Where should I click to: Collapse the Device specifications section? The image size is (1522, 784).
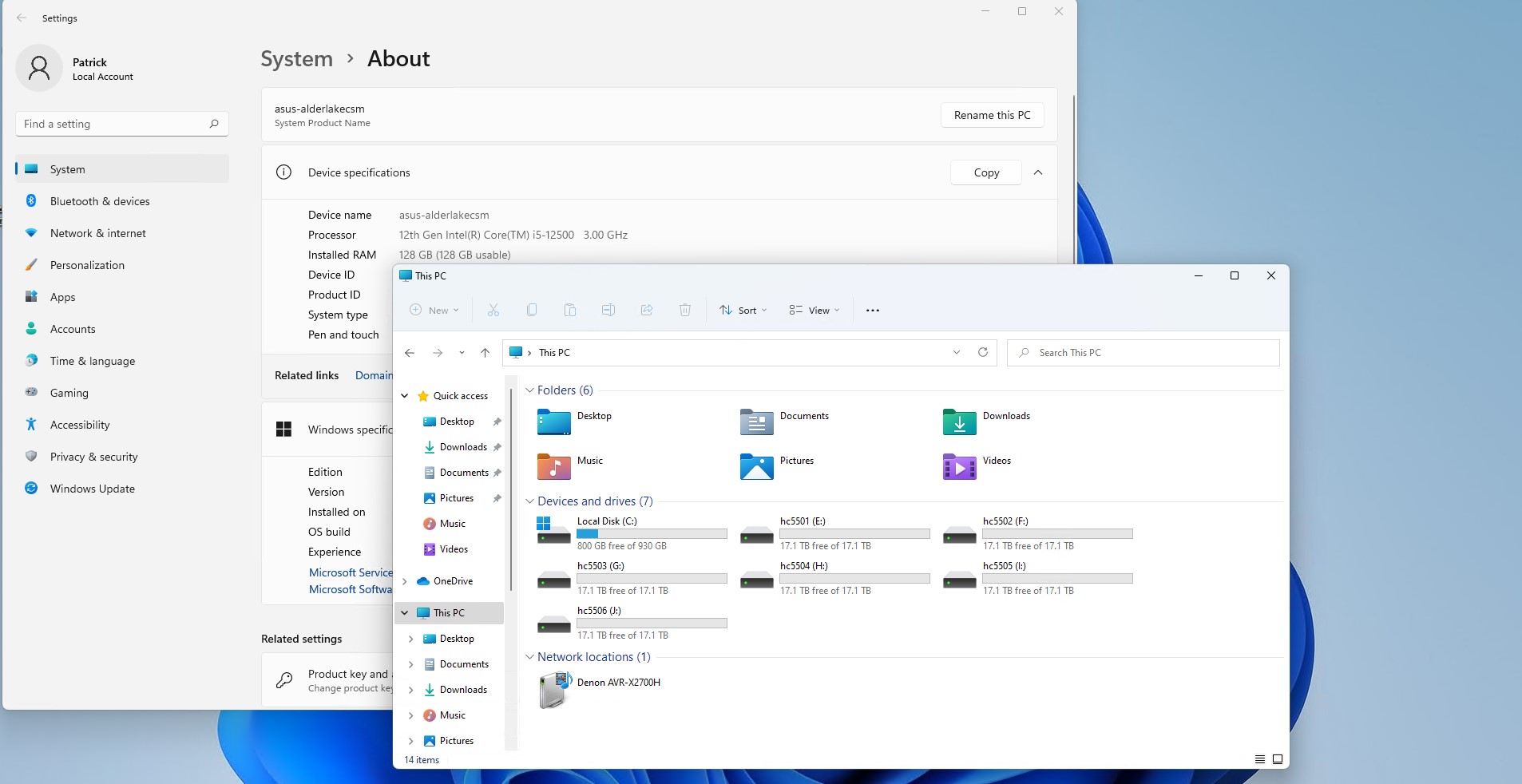click(1038, 172)
